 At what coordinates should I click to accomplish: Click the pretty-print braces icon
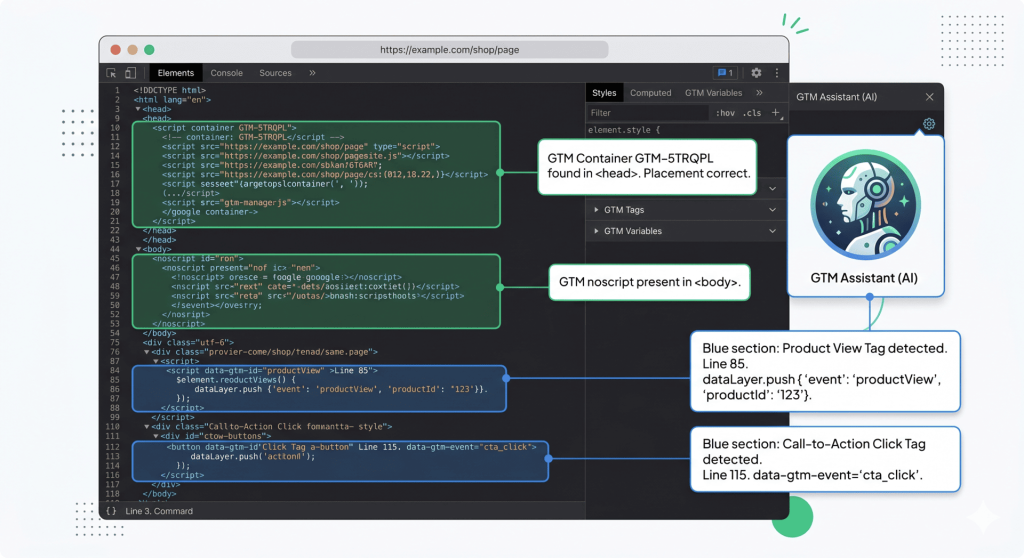pyautogui.click(x=111, y=511)
